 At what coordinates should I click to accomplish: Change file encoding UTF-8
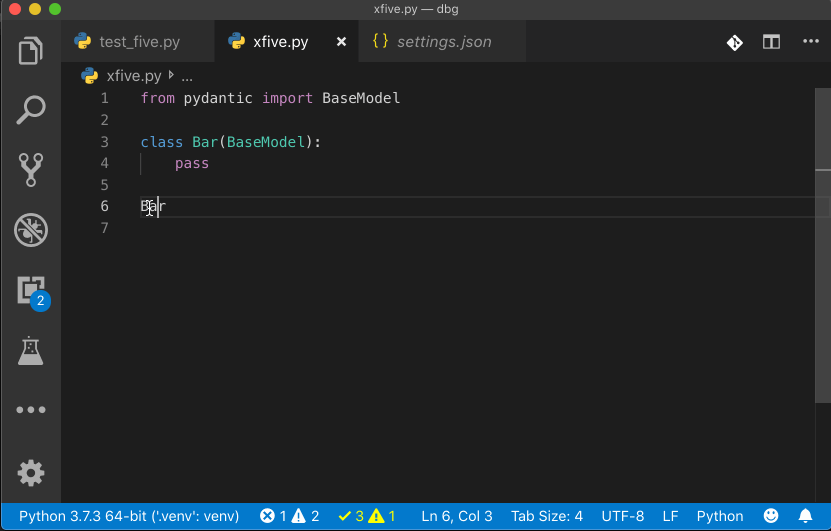click(623, 516)
